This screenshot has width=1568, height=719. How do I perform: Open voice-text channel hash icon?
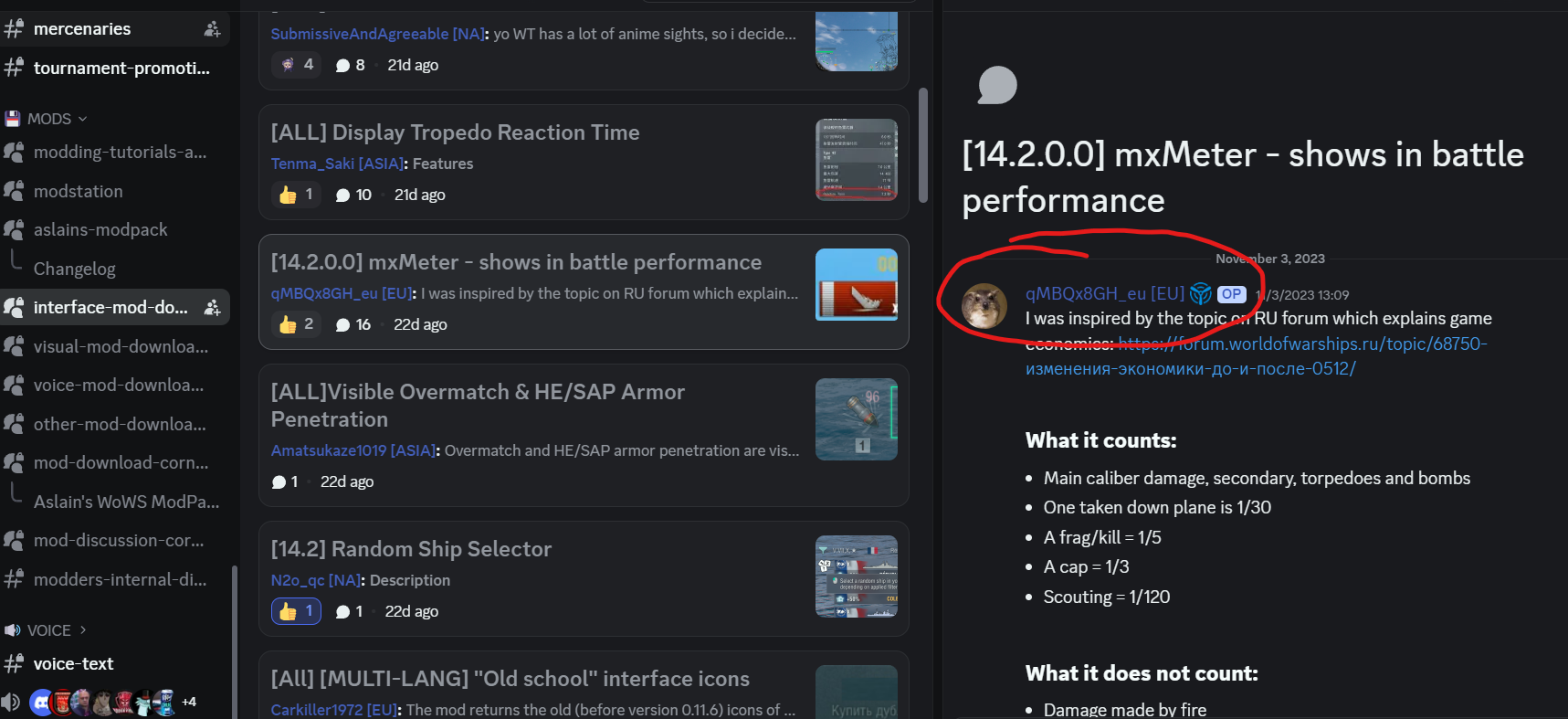click(14, 664)
